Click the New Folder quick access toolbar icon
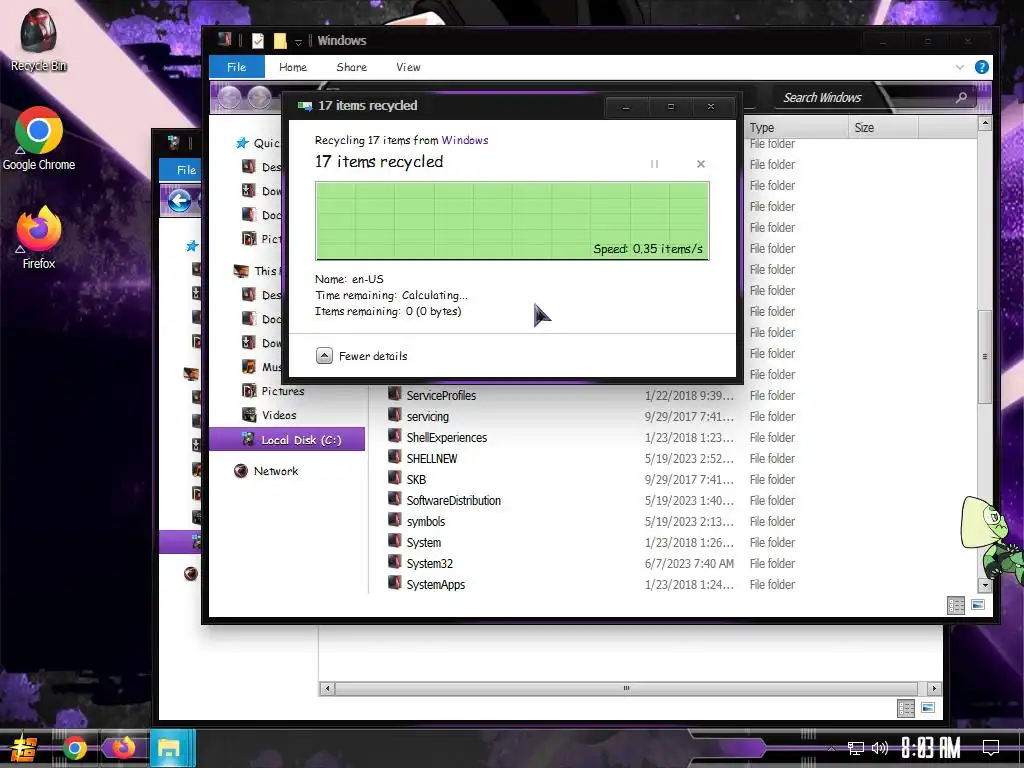Viewport: 1024px width, 768px height. tap(280, 41)
